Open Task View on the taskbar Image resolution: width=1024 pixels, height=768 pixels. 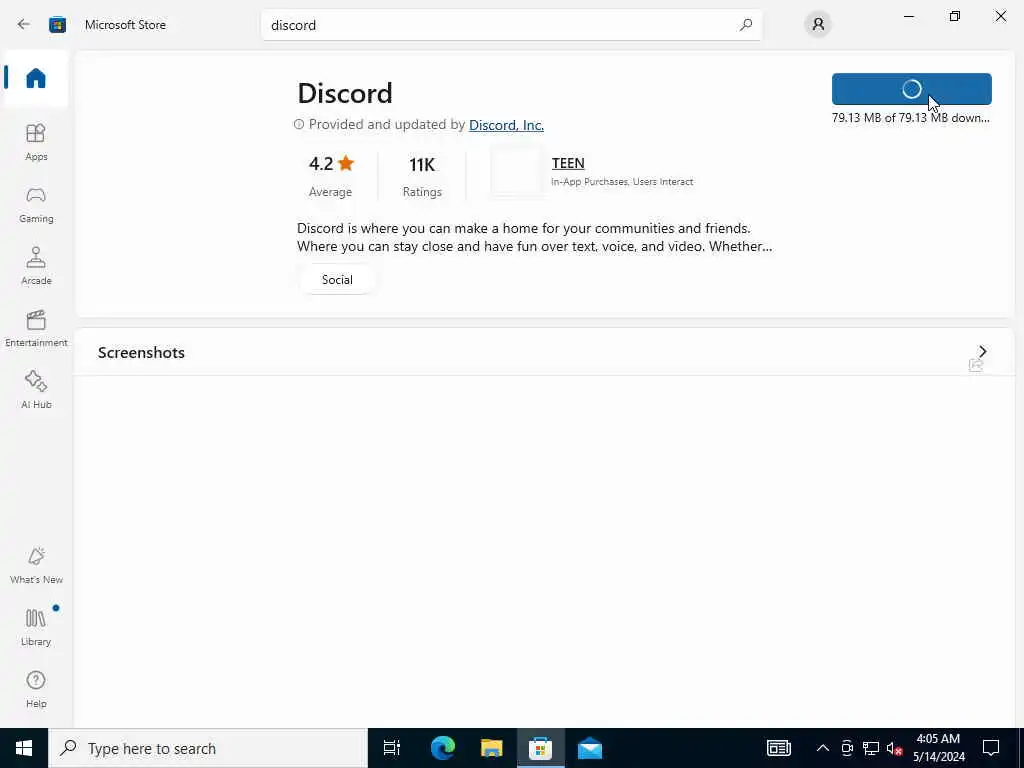coord(392,748)
